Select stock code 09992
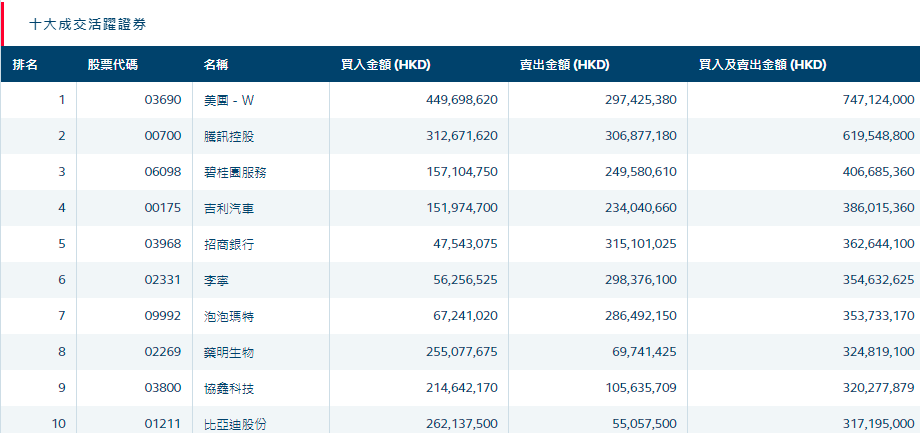920x433 pixels. tap(163, 316)
